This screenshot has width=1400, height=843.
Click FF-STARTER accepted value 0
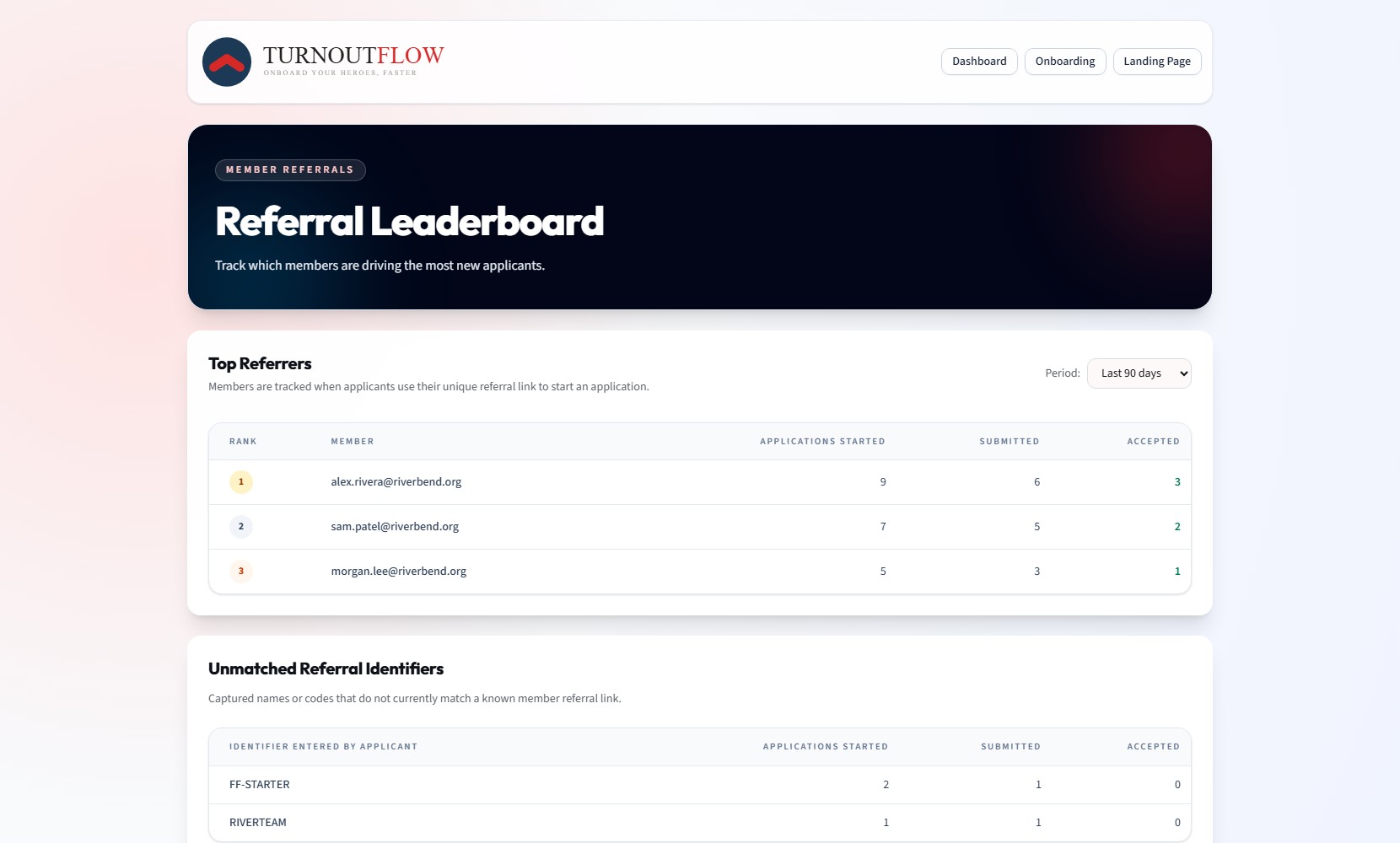click(x=1177, y=785)
